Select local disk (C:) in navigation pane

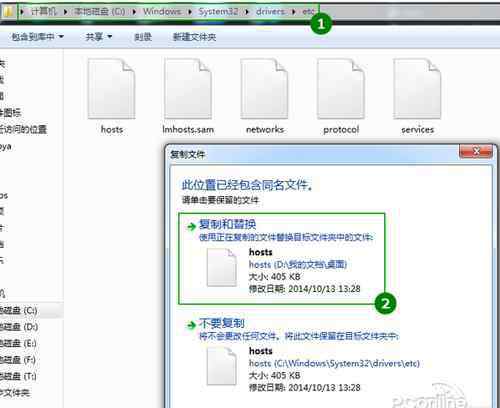tap(19, 310)
